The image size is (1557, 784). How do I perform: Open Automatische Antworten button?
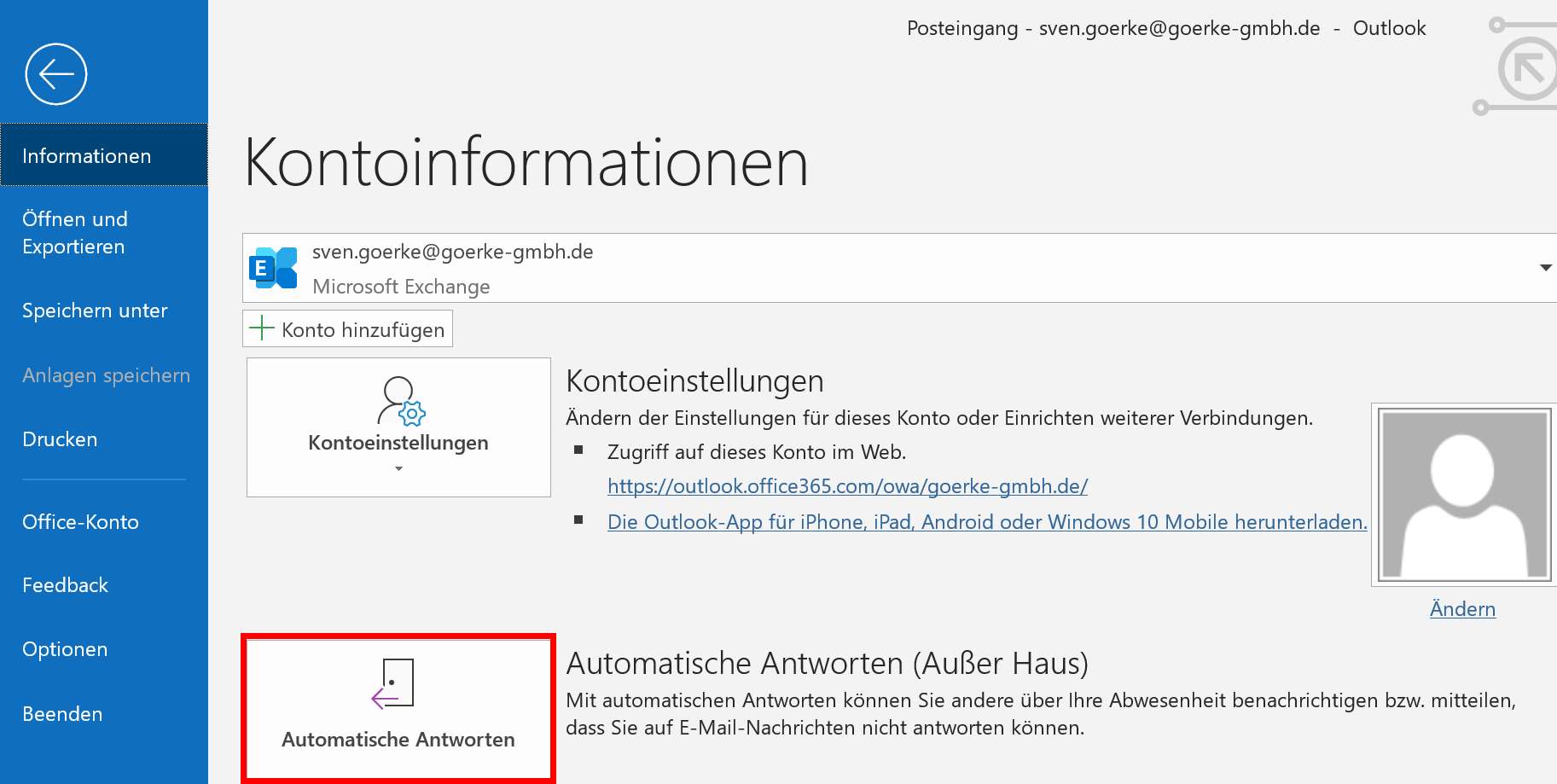398,708
